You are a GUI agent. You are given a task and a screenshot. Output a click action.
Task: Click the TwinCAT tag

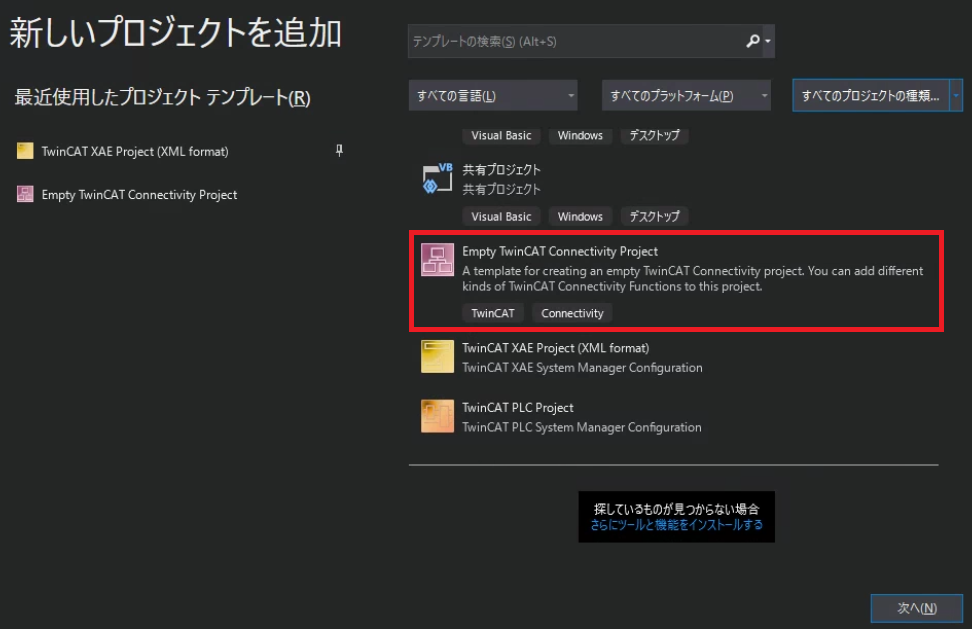coord(493,313)
